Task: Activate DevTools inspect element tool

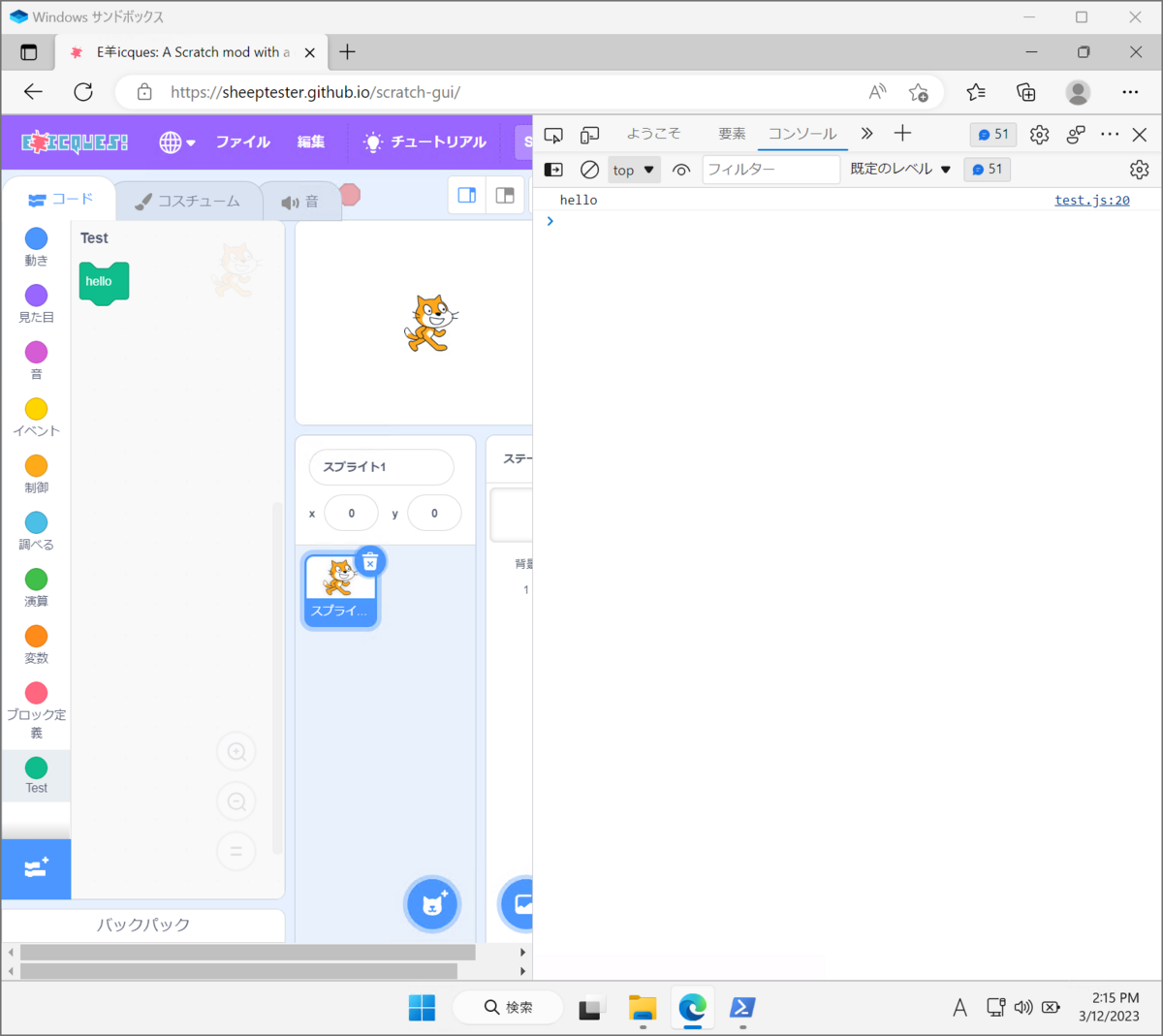Action: 553,135
